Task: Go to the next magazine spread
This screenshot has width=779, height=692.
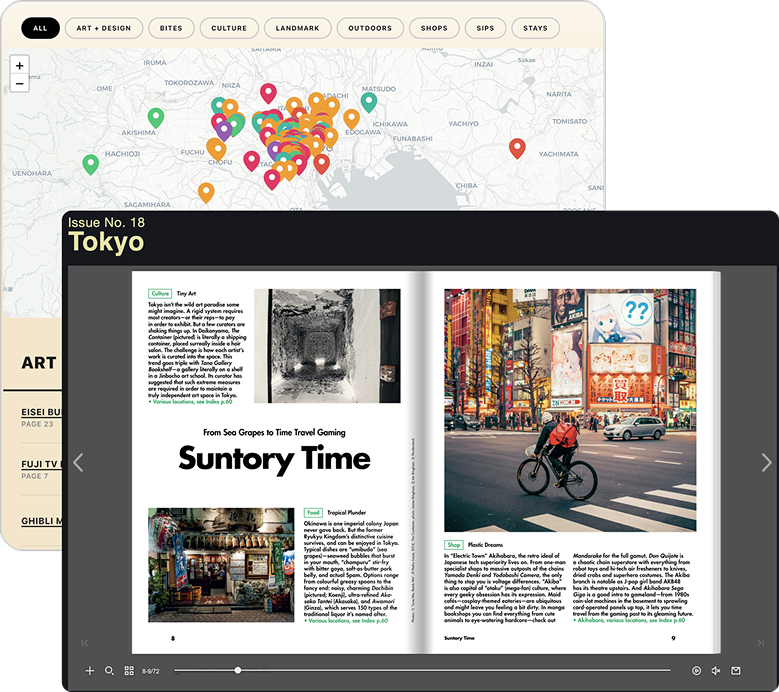Action: pos(766,462)
